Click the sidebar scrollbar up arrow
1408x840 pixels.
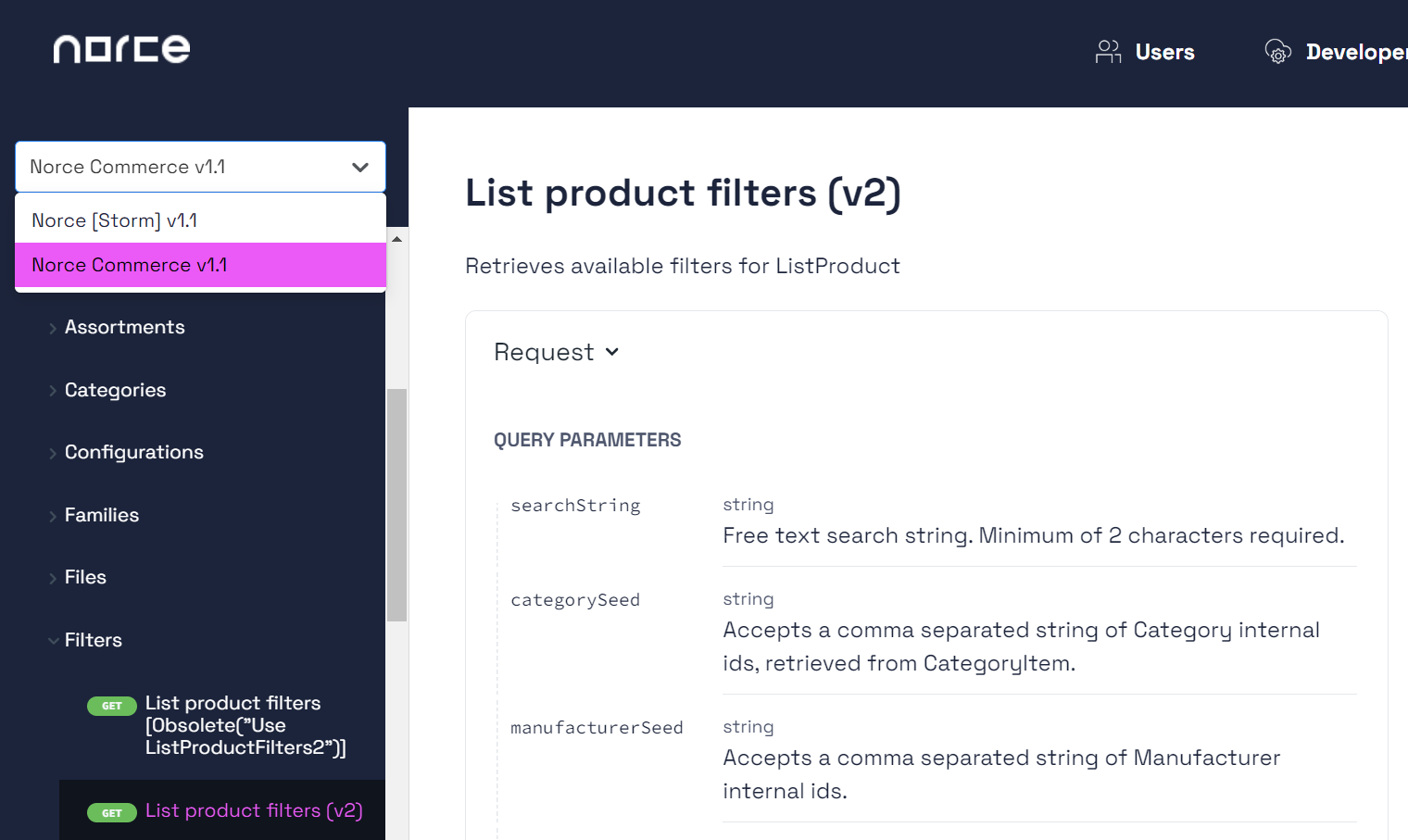point(396,239)
